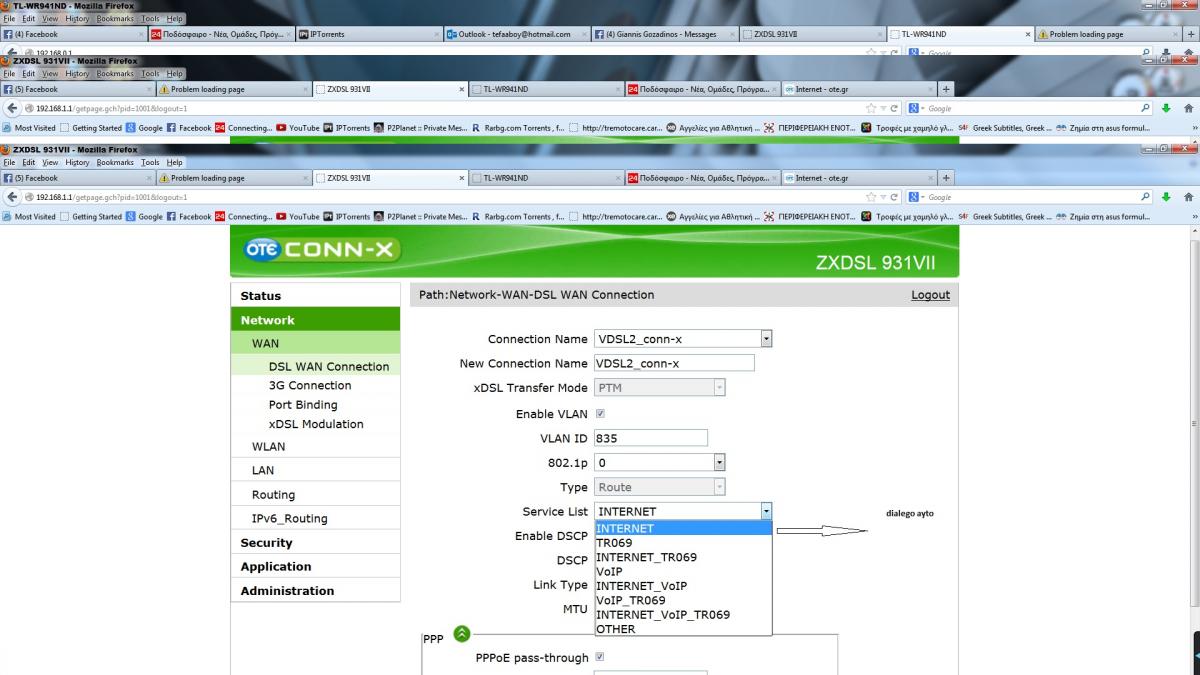1200x675 pixels.
Task: Open the 802.1p dropdown
Action: [659, 462]
